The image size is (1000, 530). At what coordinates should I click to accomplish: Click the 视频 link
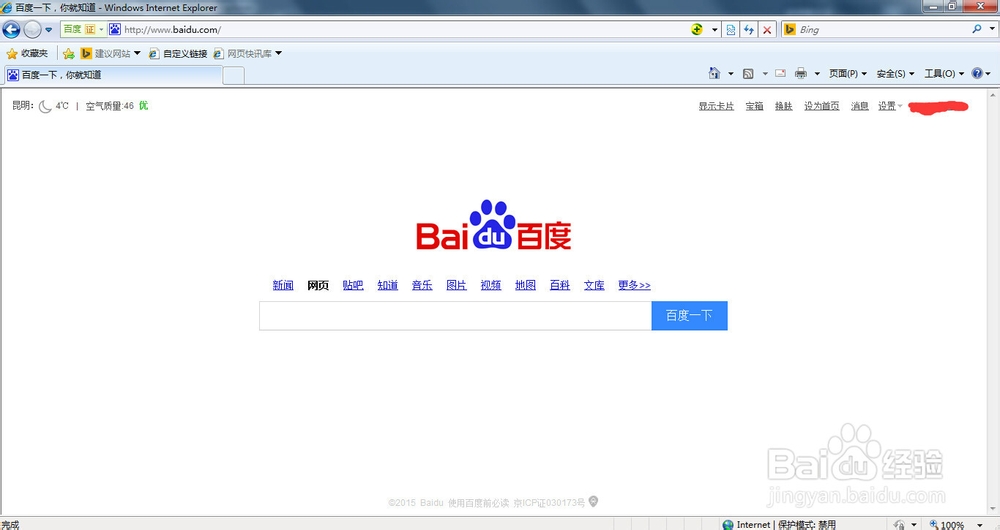[491, 285]
